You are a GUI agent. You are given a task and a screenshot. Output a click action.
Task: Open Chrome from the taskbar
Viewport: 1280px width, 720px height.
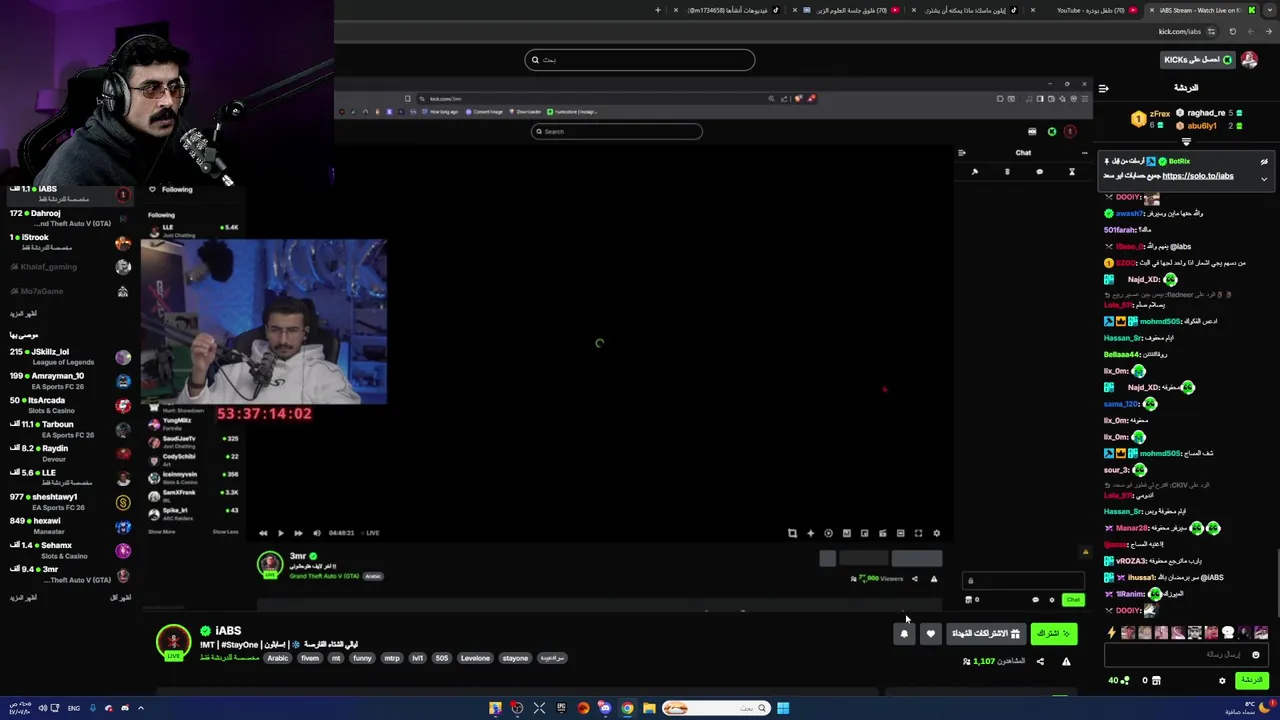pos(627,708)
